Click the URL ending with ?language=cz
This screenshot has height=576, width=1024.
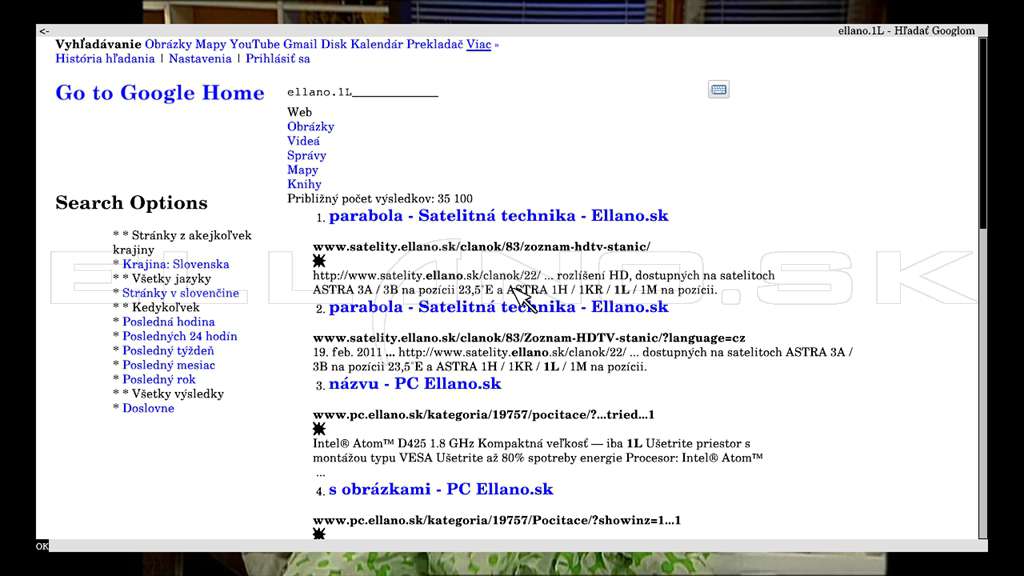[x=529, y=338]
